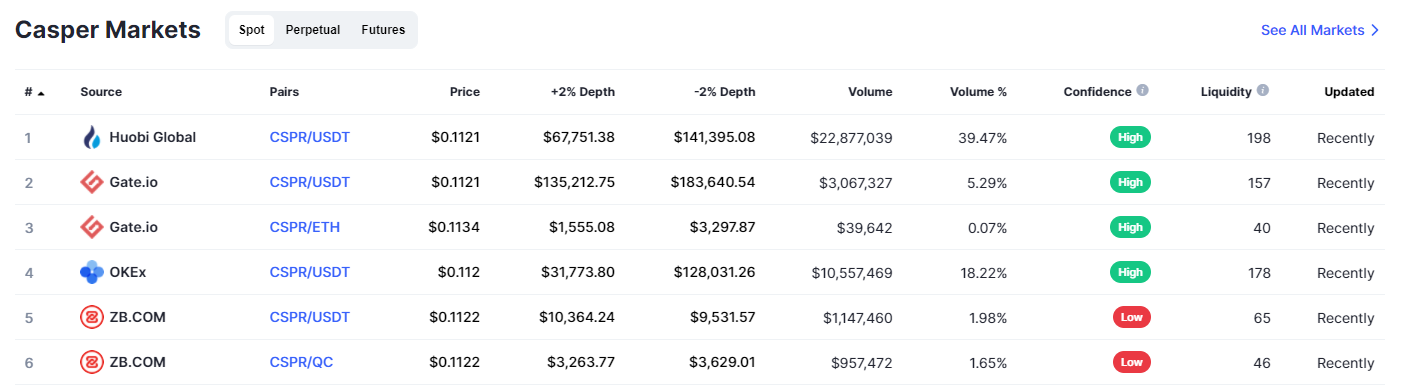The image size is (1402, 385).
Task: Click the Gate.io logo in CSPR/ETH row
Action: pyautogui.click(x=92, y=227)
